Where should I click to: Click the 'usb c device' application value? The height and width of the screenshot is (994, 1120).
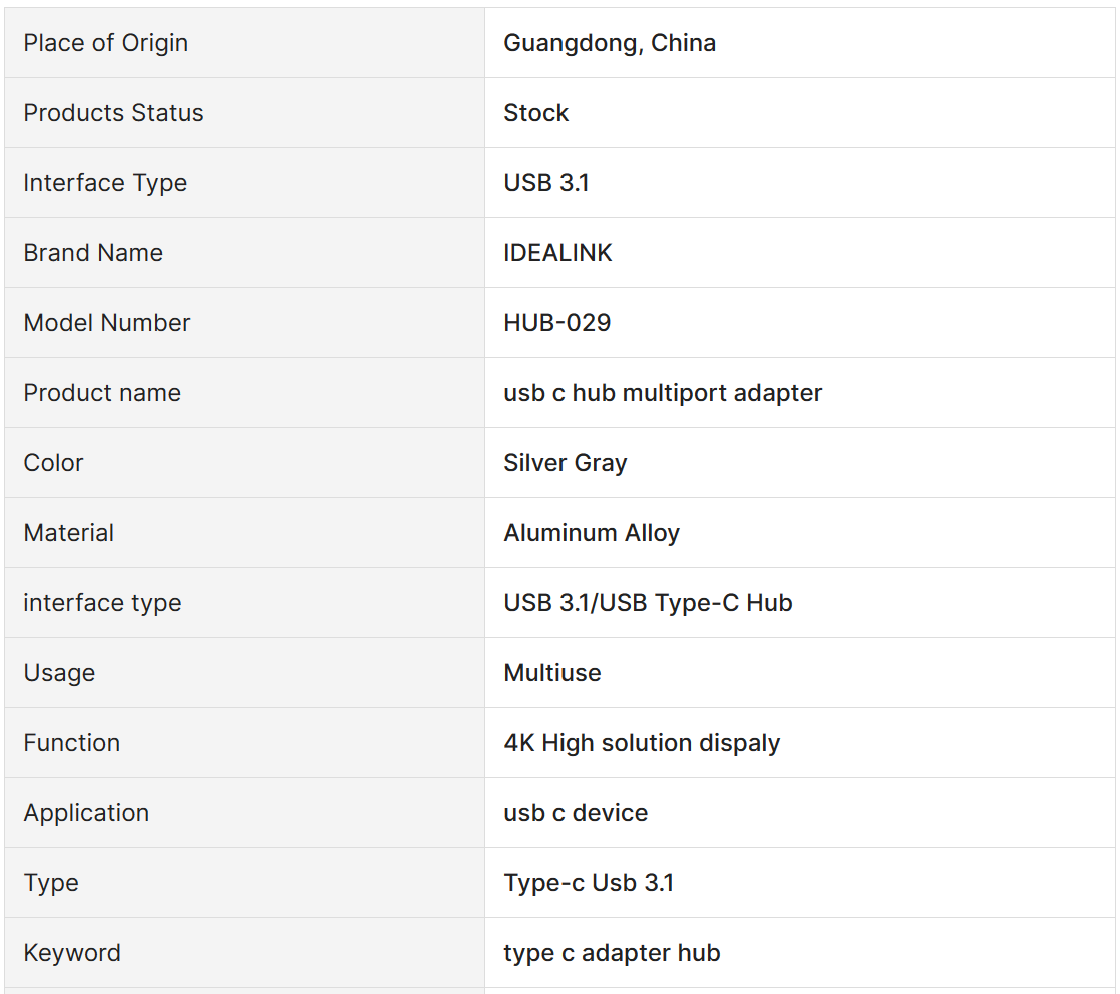tap(575, 813)
